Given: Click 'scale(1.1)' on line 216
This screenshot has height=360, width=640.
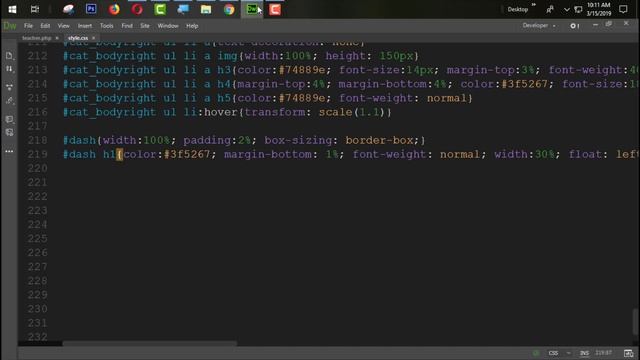Looking at the screenshot, I should tap(351, 112).
